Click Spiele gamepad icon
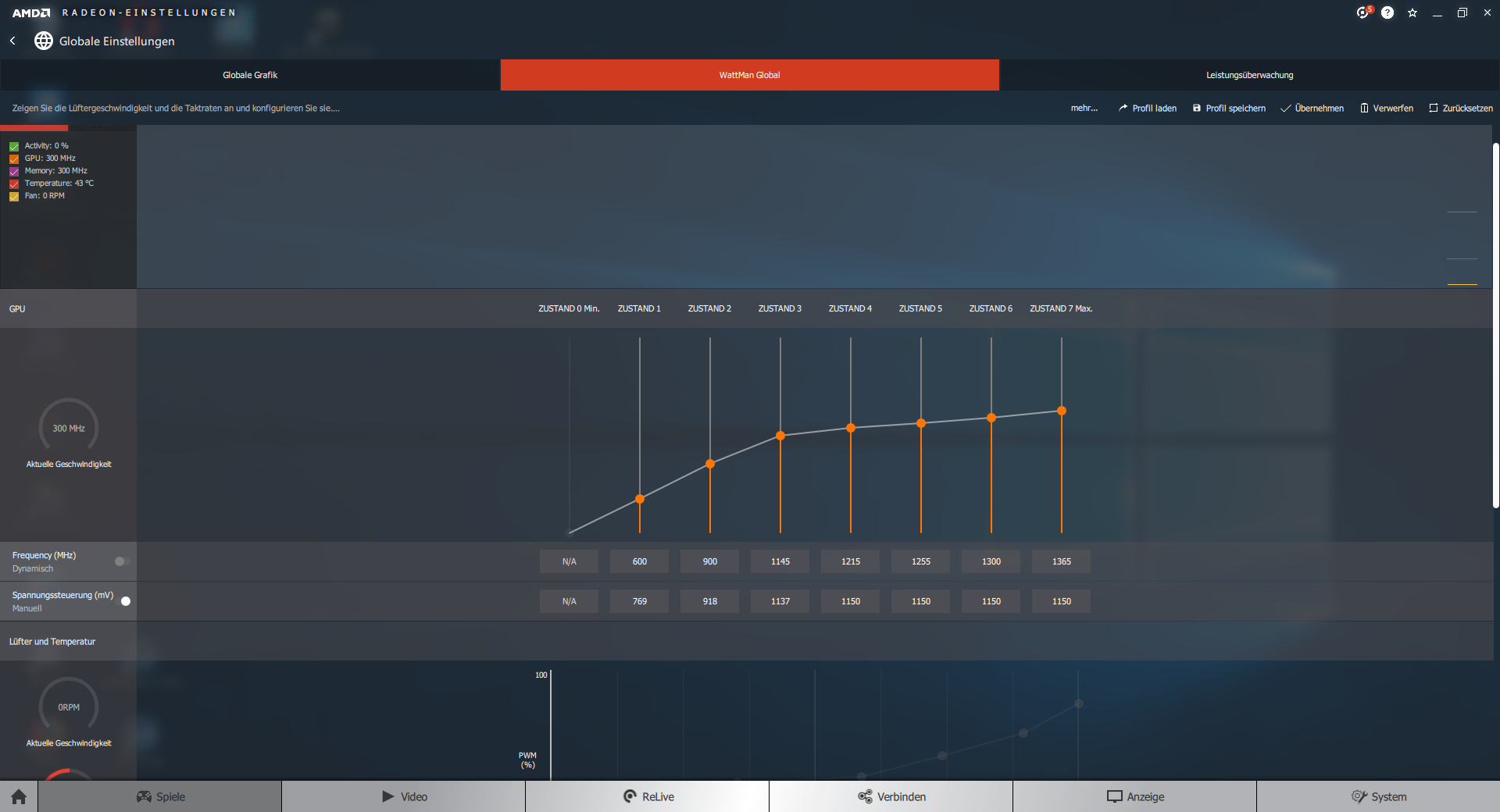Screen dimensions: 1500x812 145,796
